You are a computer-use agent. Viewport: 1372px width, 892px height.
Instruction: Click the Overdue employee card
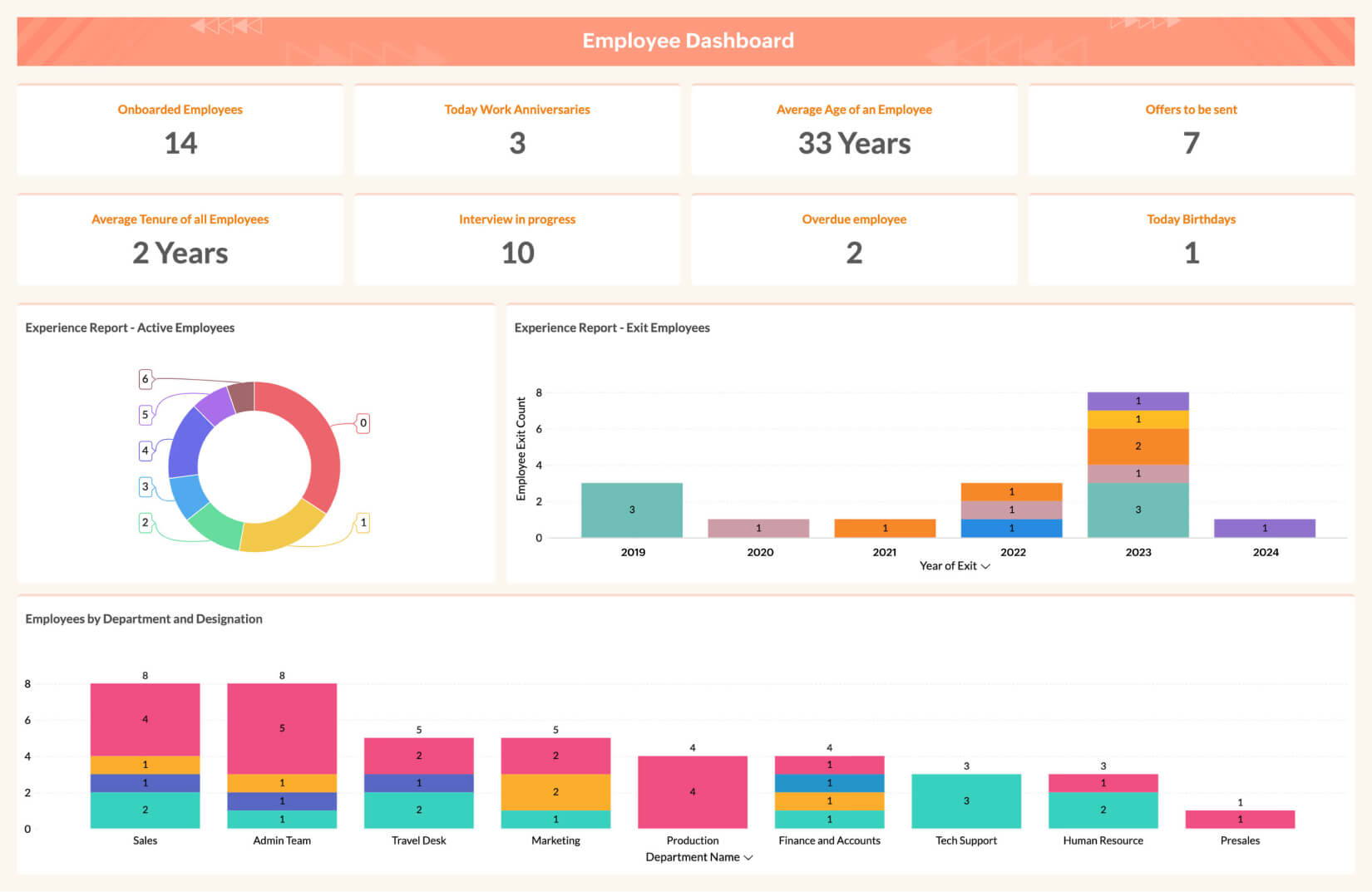tap(854, 240)
